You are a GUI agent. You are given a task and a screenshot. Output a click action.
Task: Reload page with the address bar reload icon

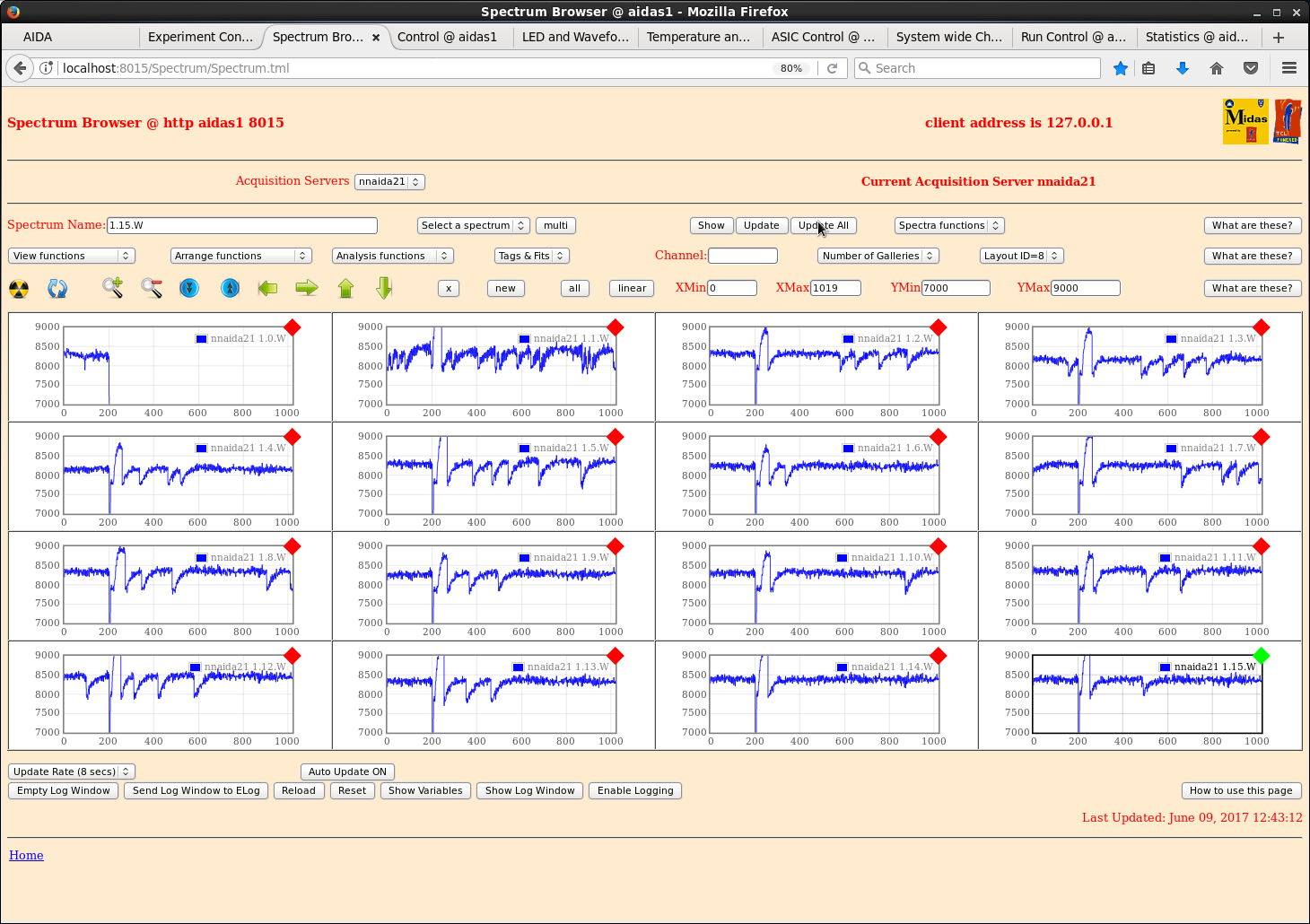pos(833,68)
